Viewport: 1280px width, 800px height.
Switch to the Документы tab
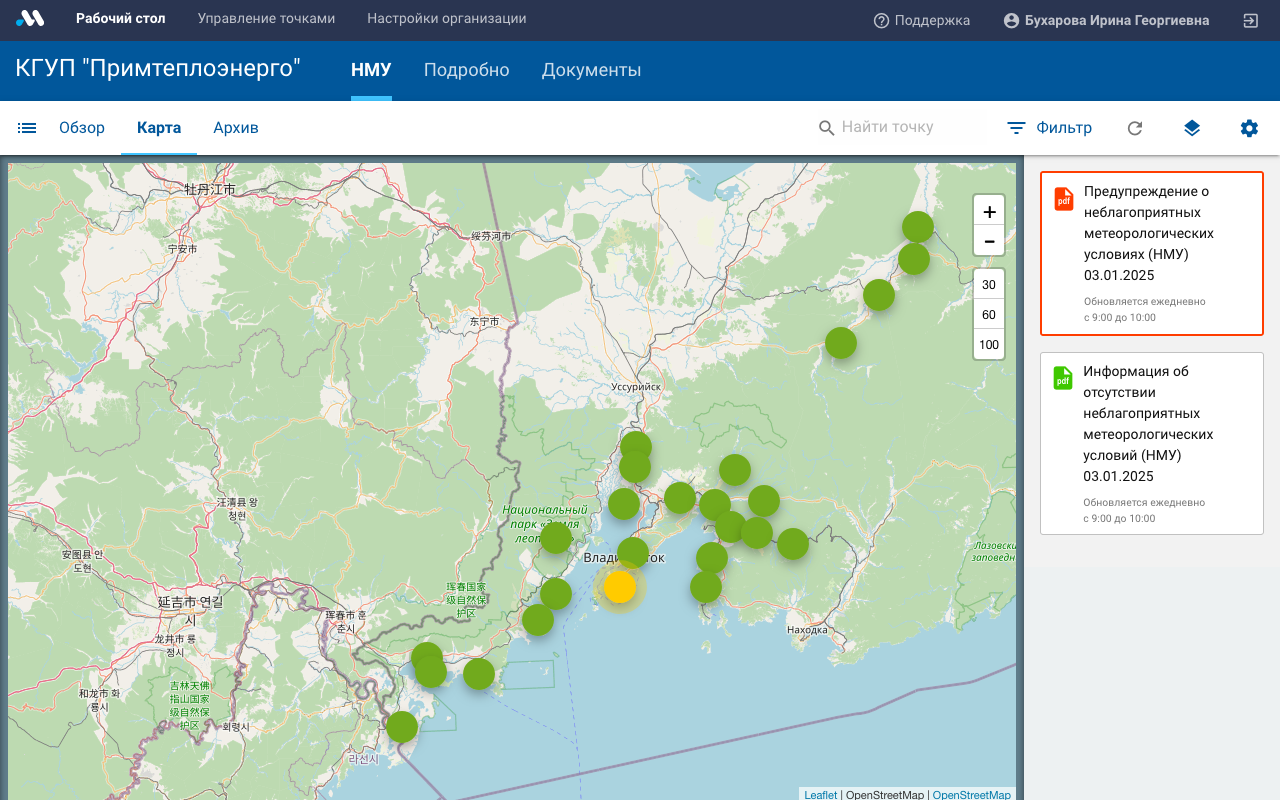point(591,70)
